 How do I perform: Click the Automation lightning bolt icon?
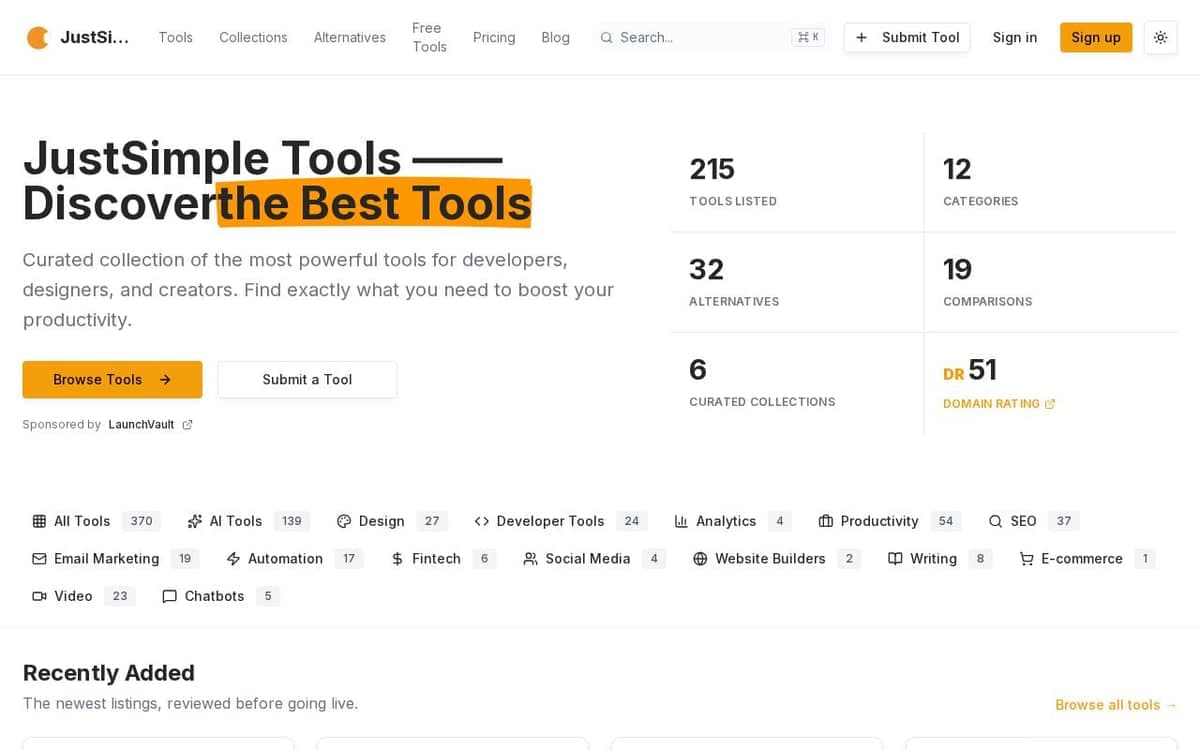click(x=233, y=559)
